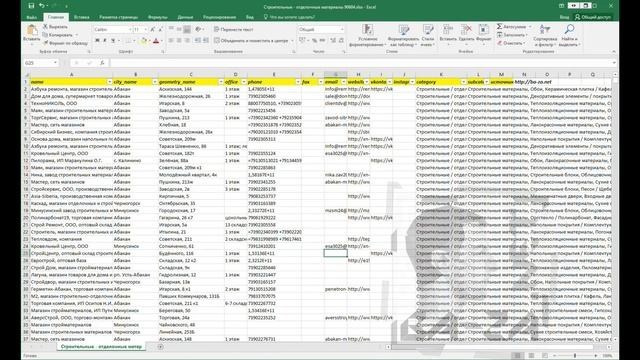Toggle Wrap Text (Перенести текст)
Viewport: 640px width, 360px height.
pyautogui.click(x=233, y=29)
